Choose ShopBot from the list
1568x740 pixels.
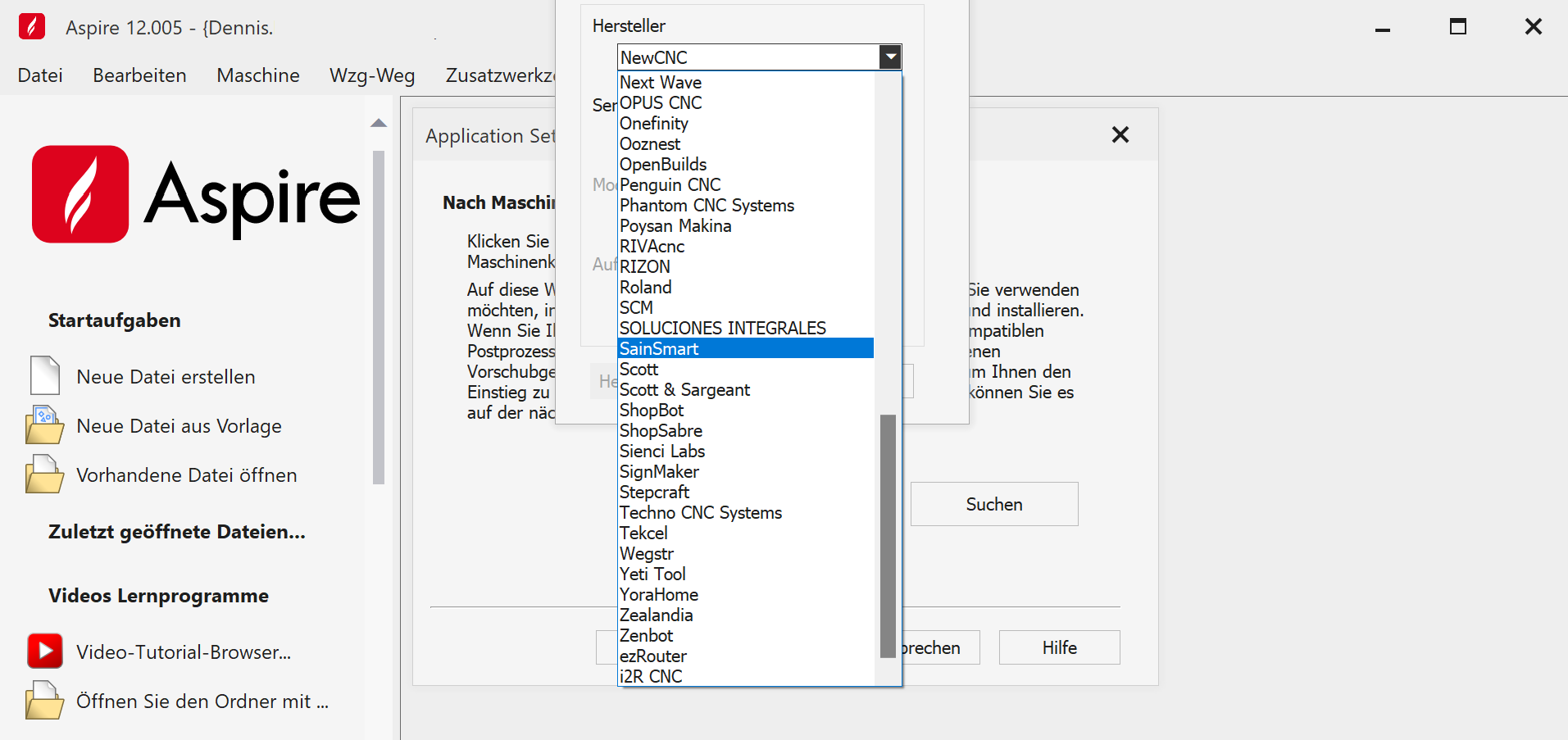[746, 410]
